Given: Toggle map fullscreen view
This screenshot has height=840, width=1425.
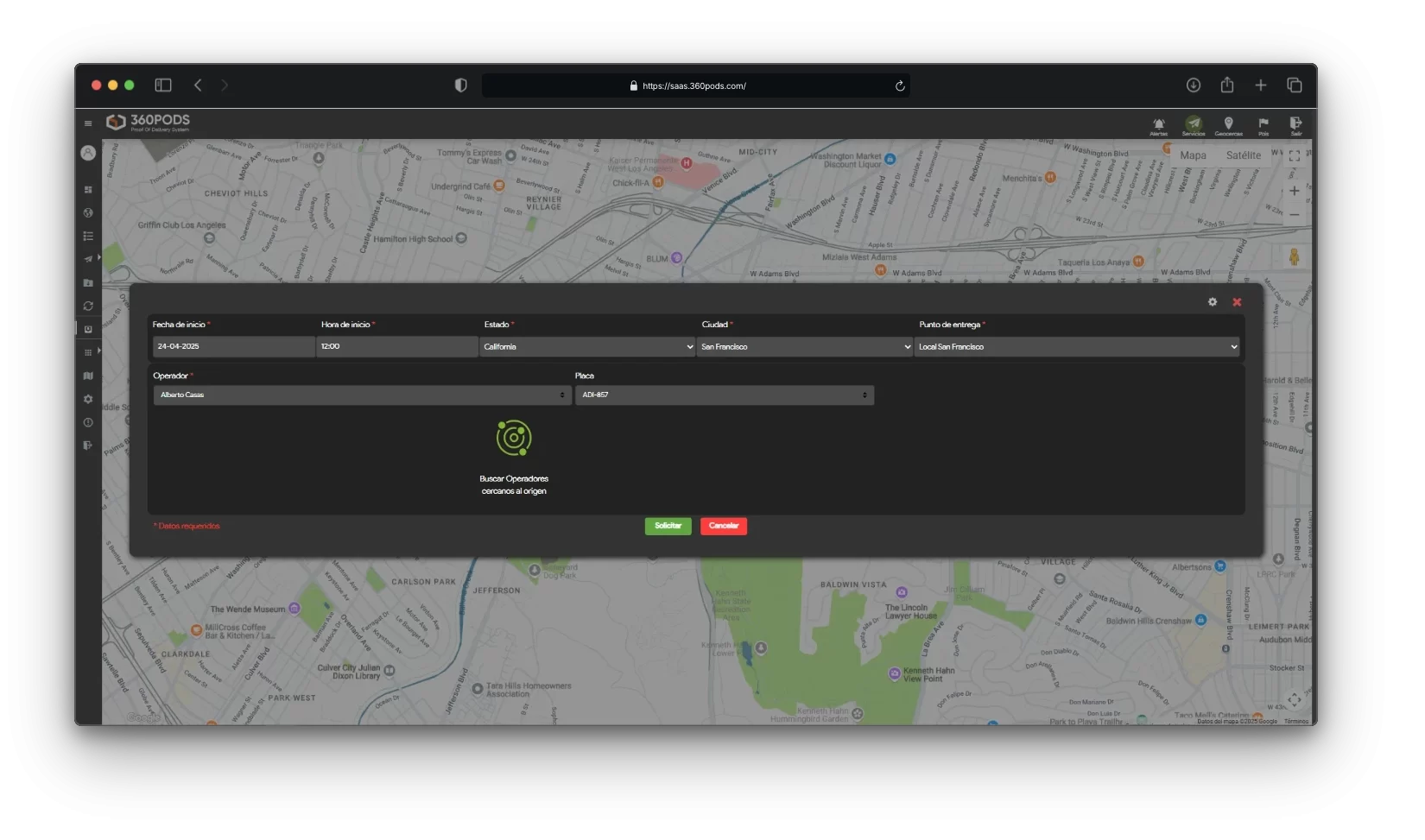Looking at the screenshot, I should coord(1294,156).
